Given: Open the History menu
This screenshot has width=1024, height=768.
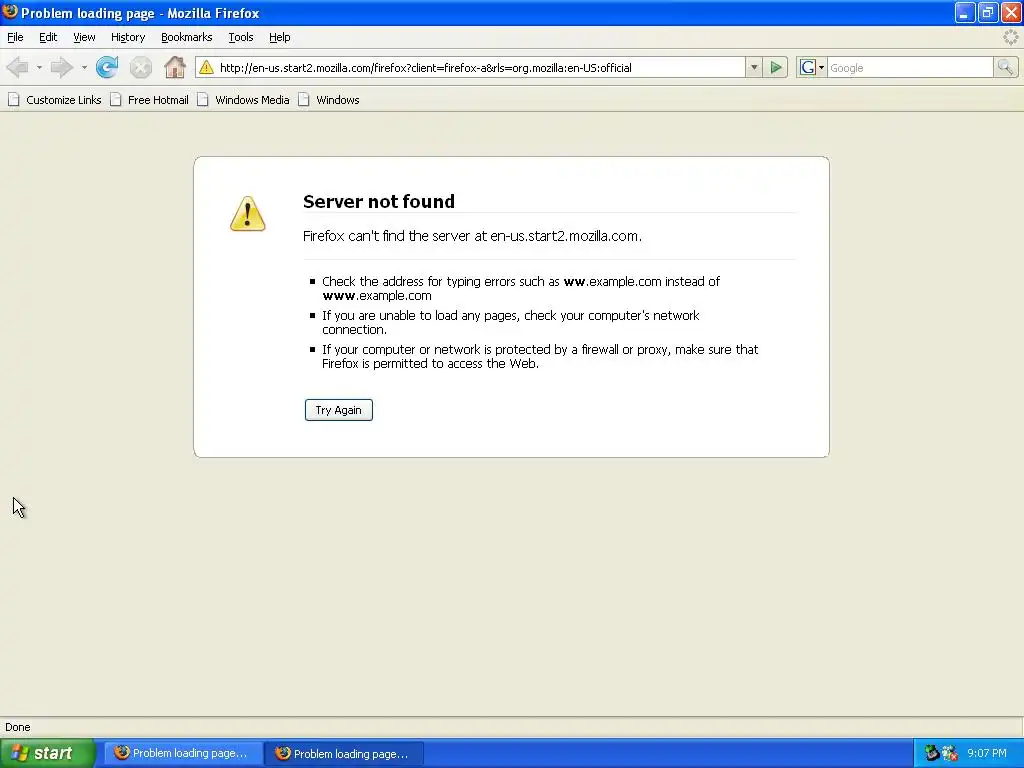Looking at the screenshot, I should click(x=128, y=37).
